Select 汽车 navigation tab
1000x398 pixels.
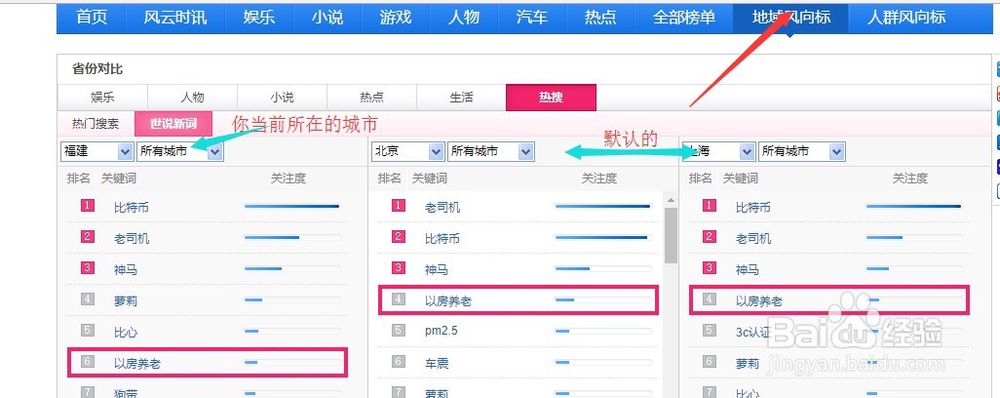point(532,18)
